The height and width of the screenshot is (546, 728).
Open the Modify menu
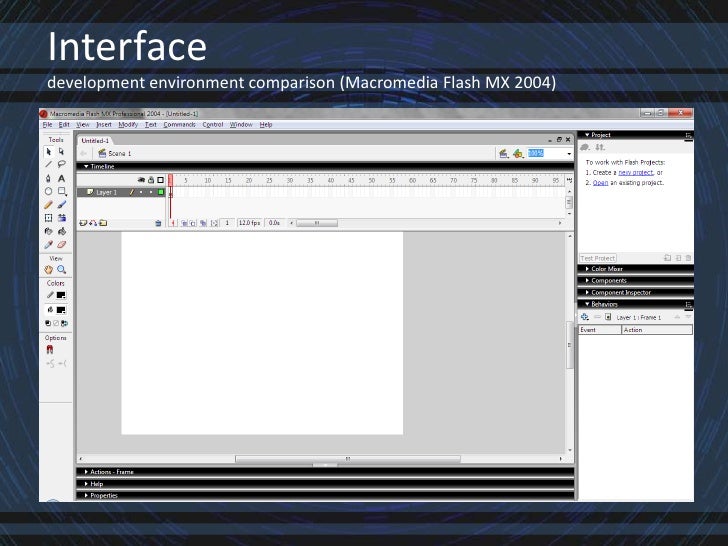[128, 124]
